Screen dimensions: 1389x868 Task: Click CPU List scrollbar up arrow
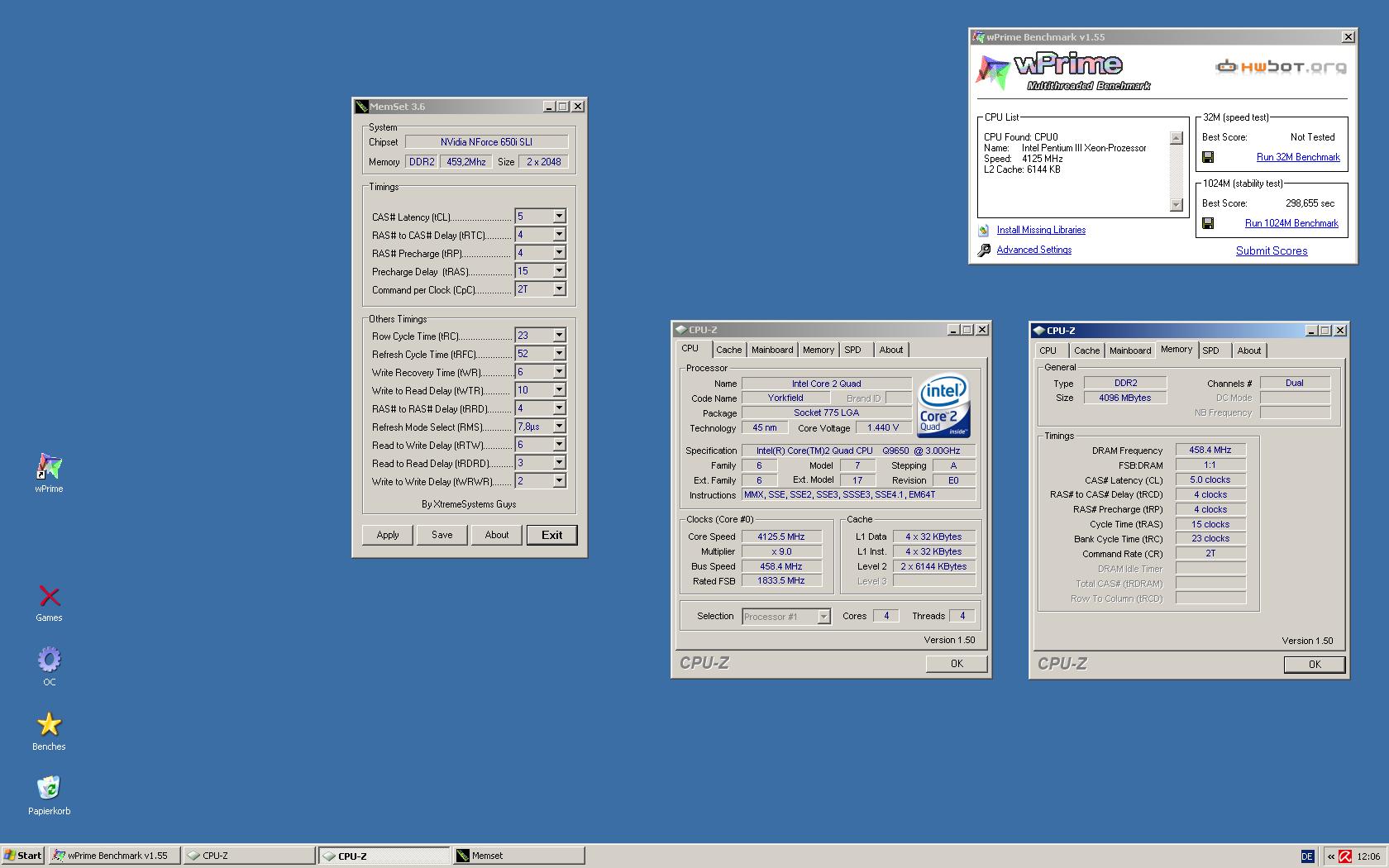pos(1177,138)
